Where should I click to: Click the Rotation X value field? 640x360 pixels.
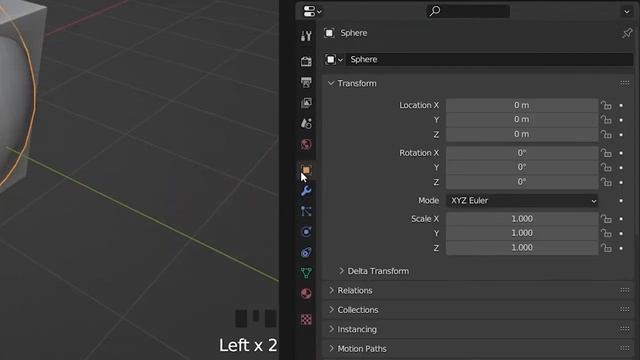pyautogui.click(x=522, y=153)
